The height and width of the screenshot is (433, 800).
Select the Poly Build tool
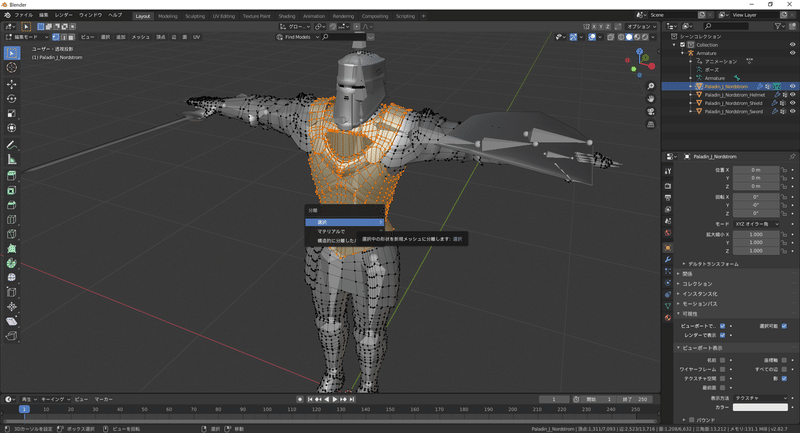click(x=12, y=249)
